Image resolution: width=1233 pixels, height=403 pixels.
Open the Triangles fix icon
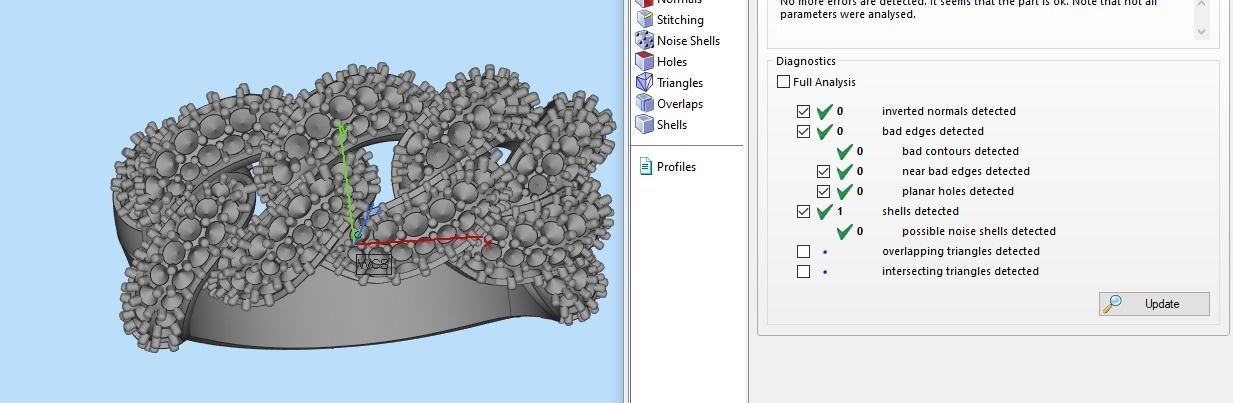(645, 83)
